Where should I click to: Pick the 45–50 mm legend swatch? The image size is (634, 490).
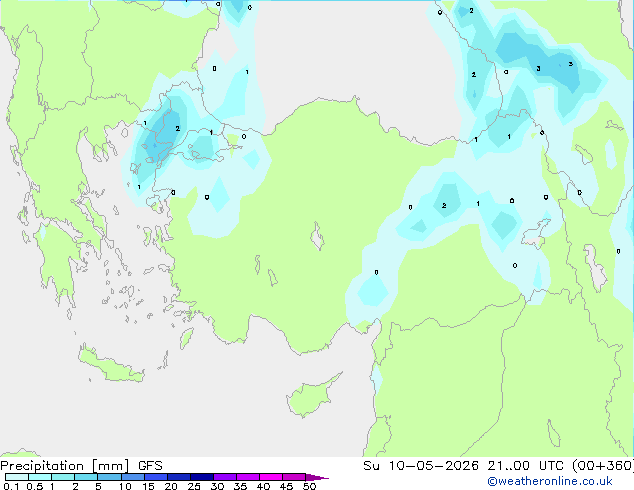tap(294, 477)
